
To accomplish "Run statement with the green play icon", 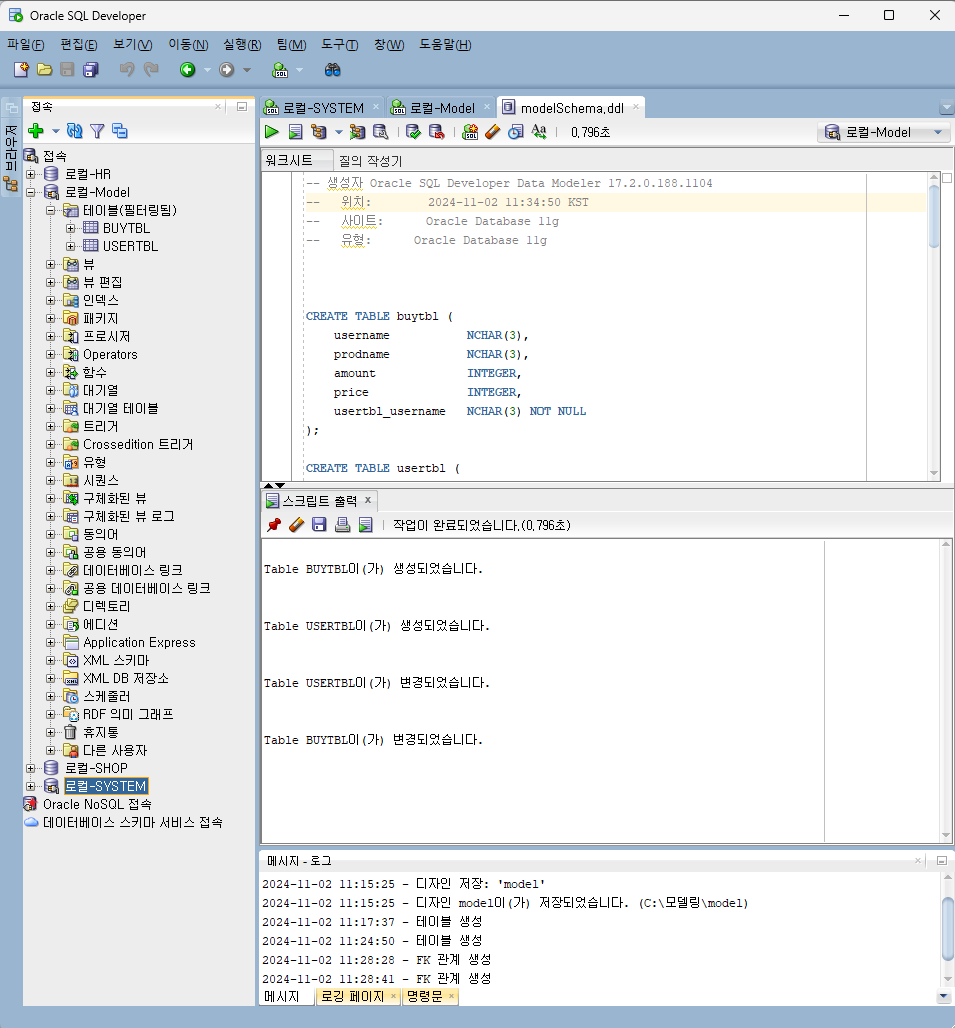I will 271,132.
